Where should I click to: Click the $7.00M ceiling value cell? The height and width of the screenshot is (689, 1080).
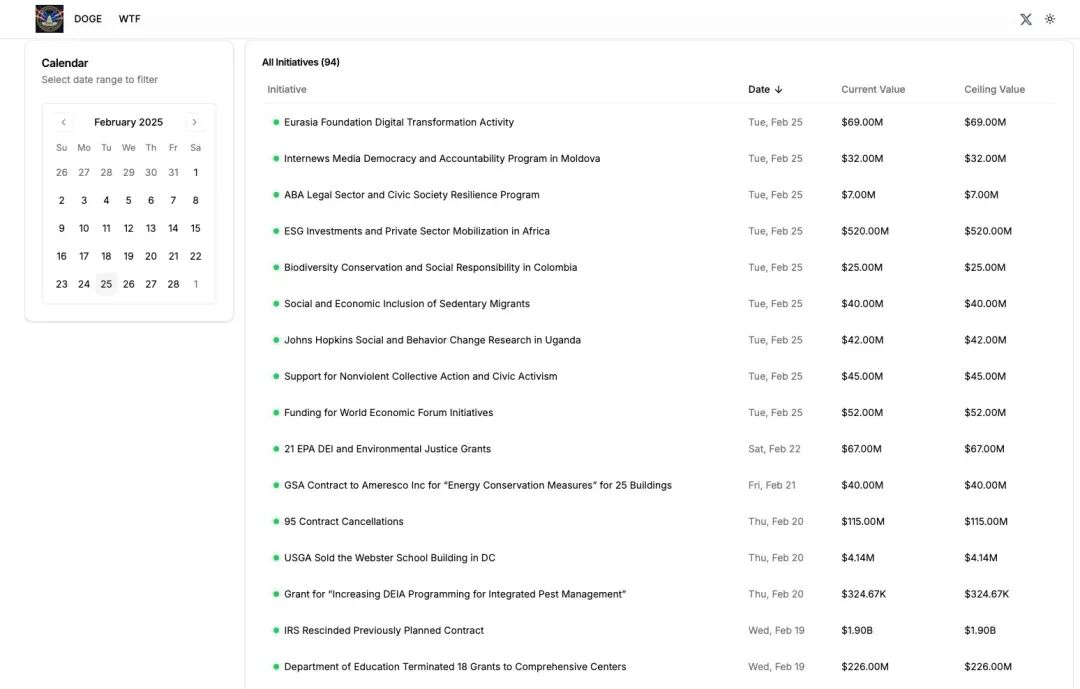click(x=982, y=195)
